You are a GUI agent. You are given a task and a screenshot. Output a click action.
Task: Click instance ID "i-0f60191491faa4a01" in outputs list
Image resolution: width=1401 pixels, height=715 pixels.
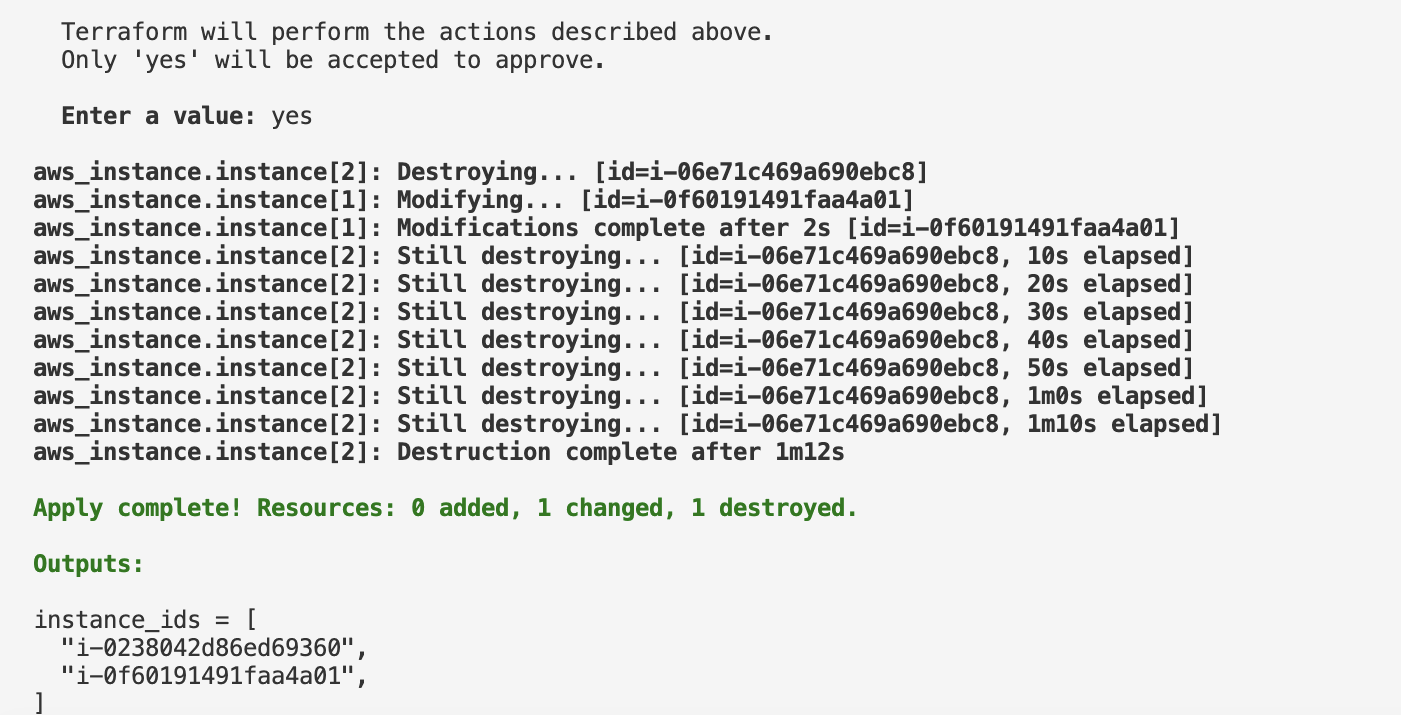(214, 676)
